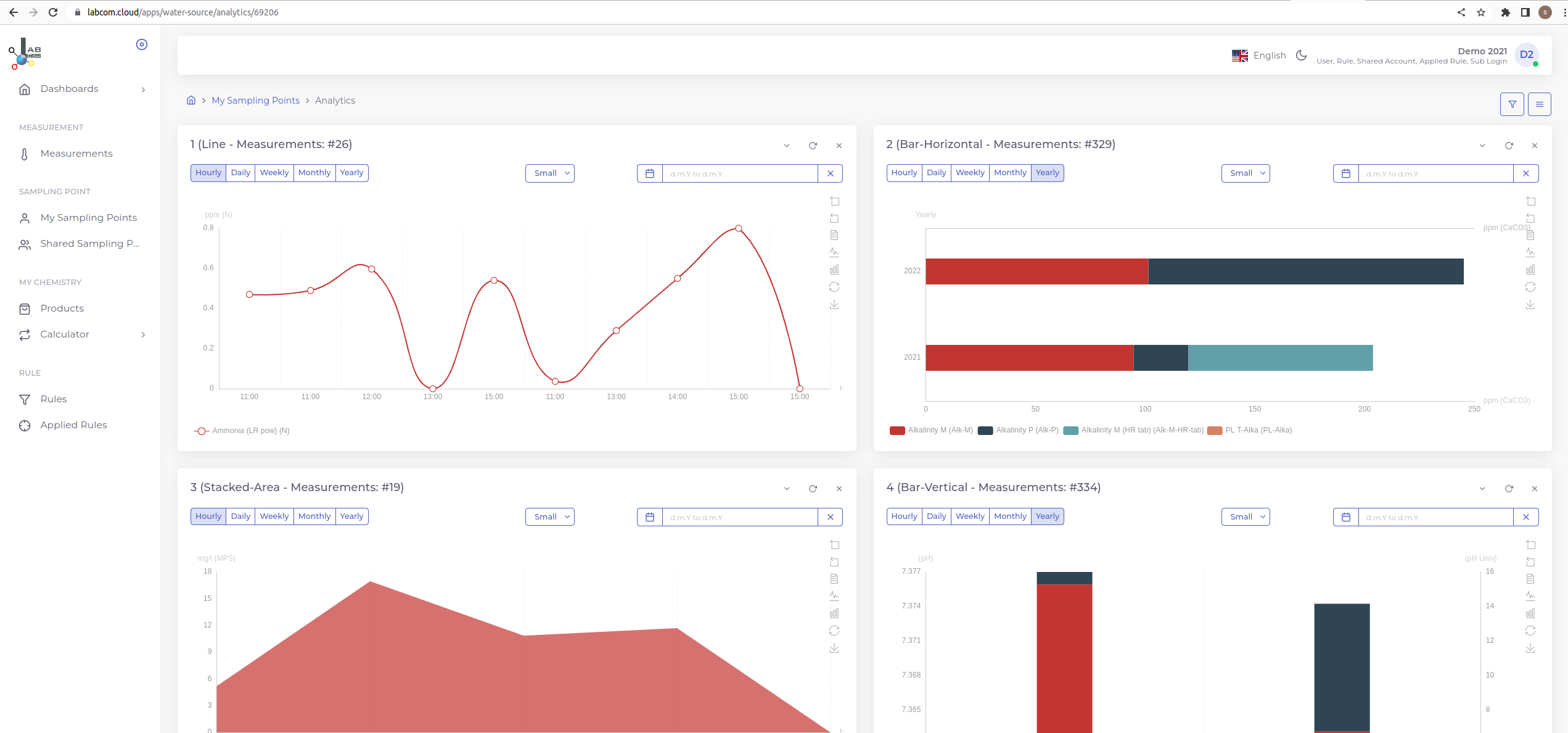Expand Calculator sidebar menu
Image resolution: width=1568 pixels, height=733 pixels.
point(83,334)
